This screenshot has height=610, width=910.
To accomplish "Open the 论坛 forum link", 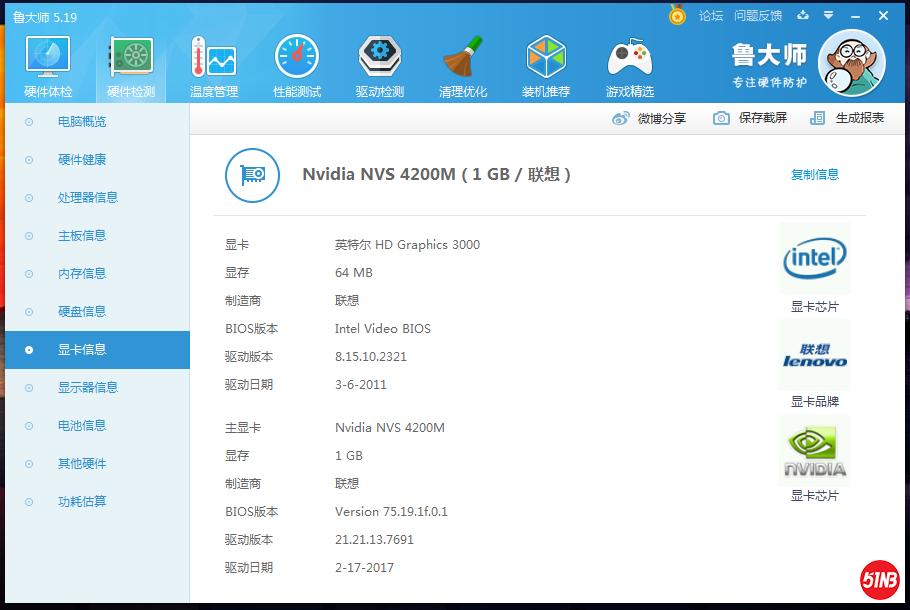I will (x=711, y=16).
